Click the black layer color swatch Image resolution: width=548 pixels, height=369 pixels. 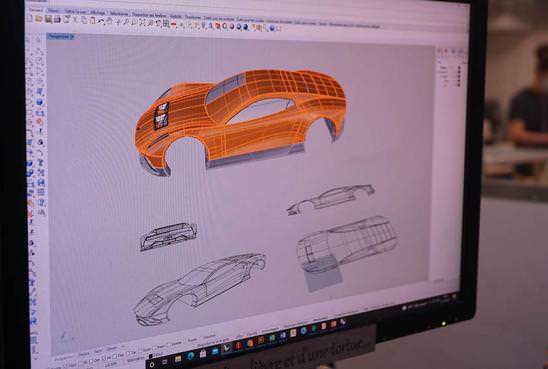[150, 356]
